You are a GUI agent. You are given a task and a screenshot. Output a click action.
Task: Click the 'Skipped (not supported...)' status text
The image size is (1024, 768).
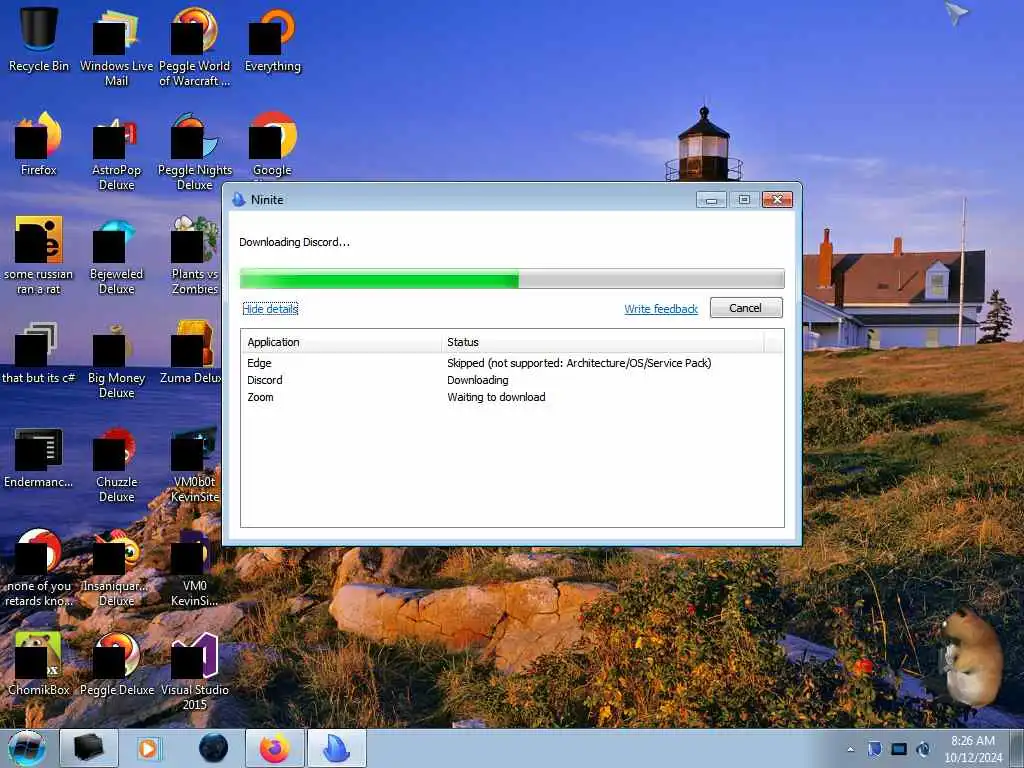579,363
